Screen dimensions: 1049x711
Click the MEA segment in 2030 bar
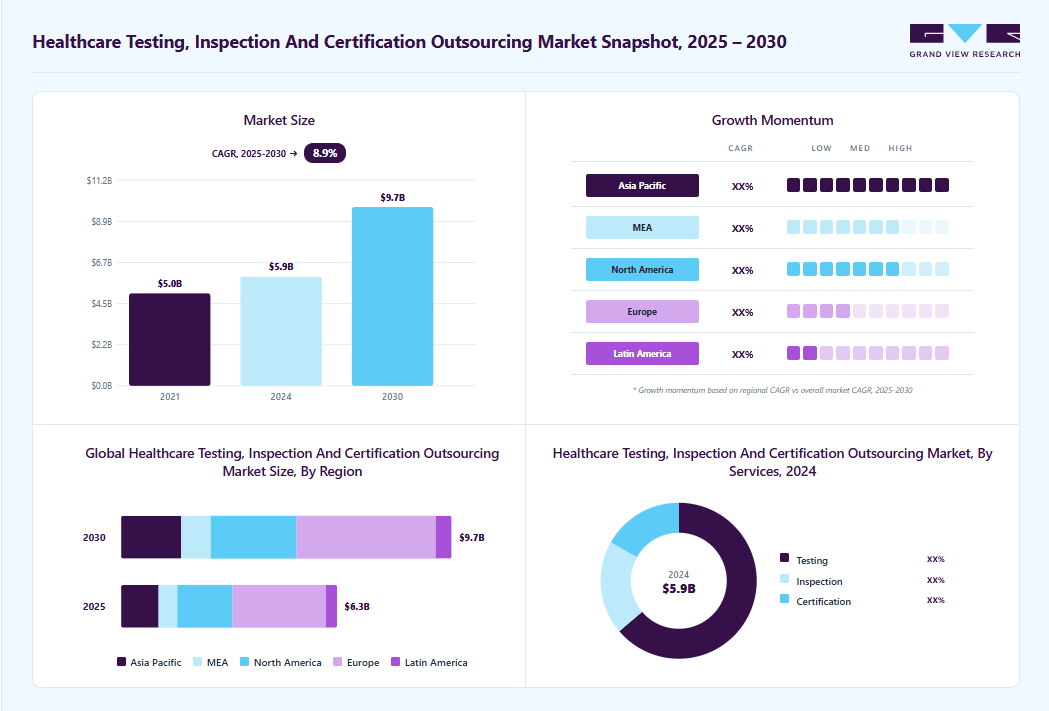pyautogui.click(x=196, y=537)
